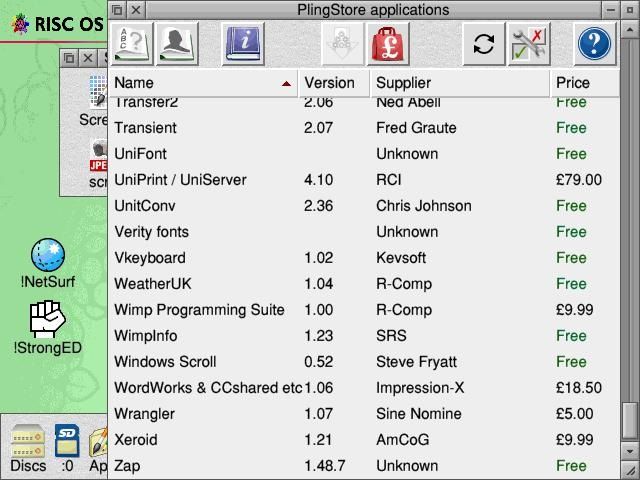Open the !StrongED editor icon
Image resolution: width=640 pixels, height=480 pixels.
(47, 319)
